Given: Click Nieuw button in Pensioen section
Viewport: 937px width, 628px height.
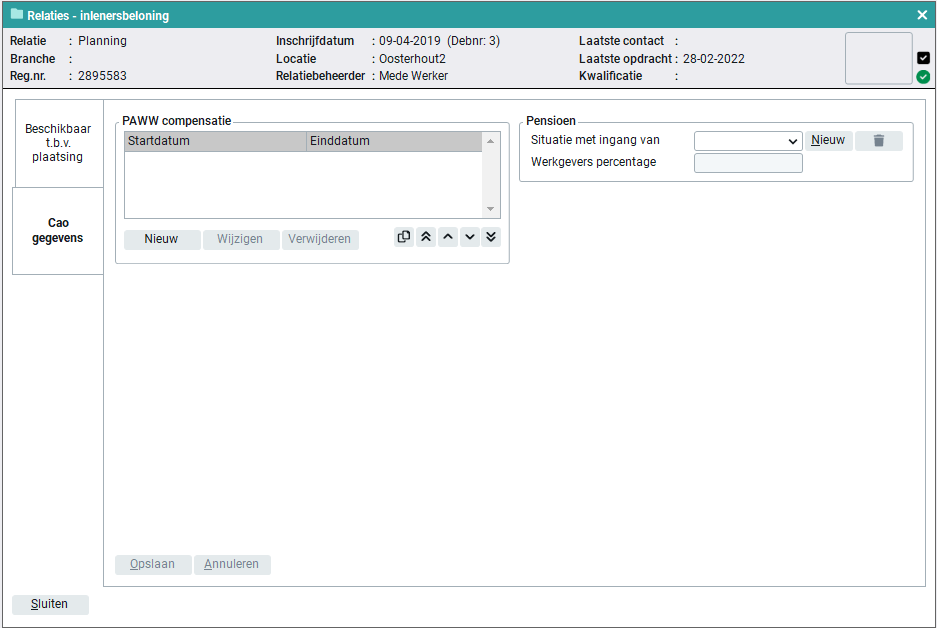Looking at the screenshot, I should click(828, 141).
